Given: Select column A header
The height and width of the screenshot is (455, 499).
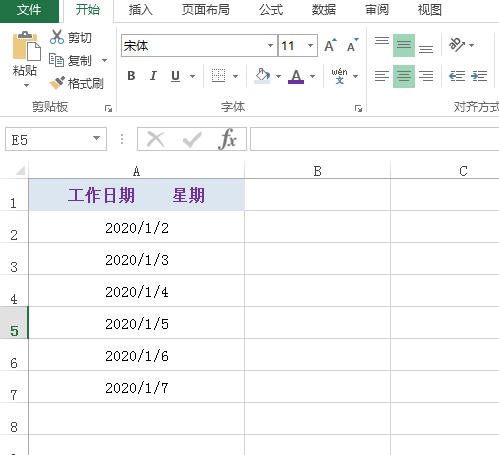Looking at the screenshot, I should tap(136, 171).
